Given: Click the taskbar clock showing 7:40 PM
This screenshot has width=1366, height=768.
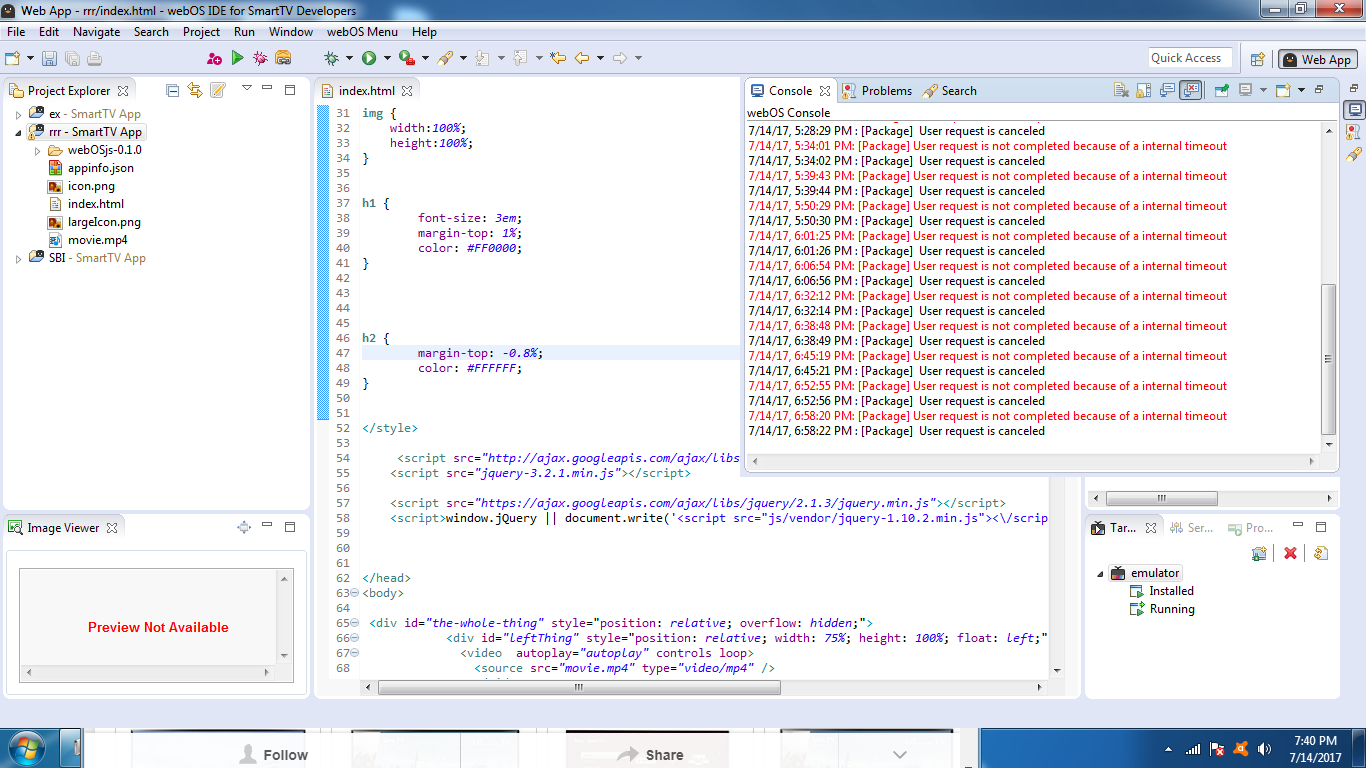Looking at the screenshot, I should pyautogui.click(x=1315, y=748).
